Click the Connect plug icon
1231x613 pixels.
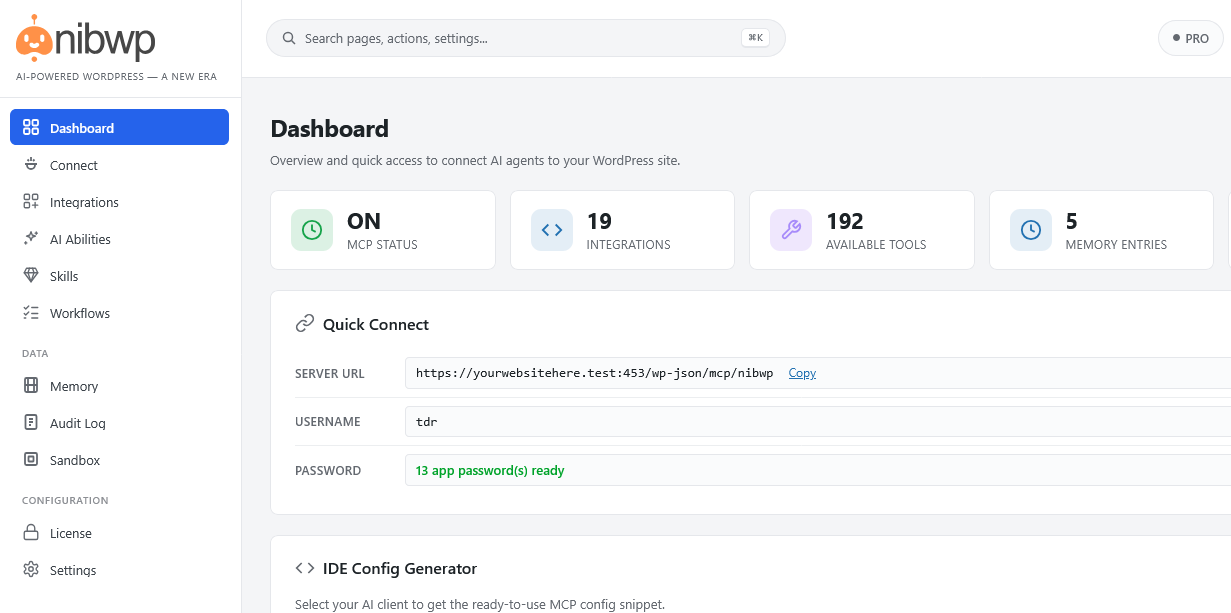(31, 165)
